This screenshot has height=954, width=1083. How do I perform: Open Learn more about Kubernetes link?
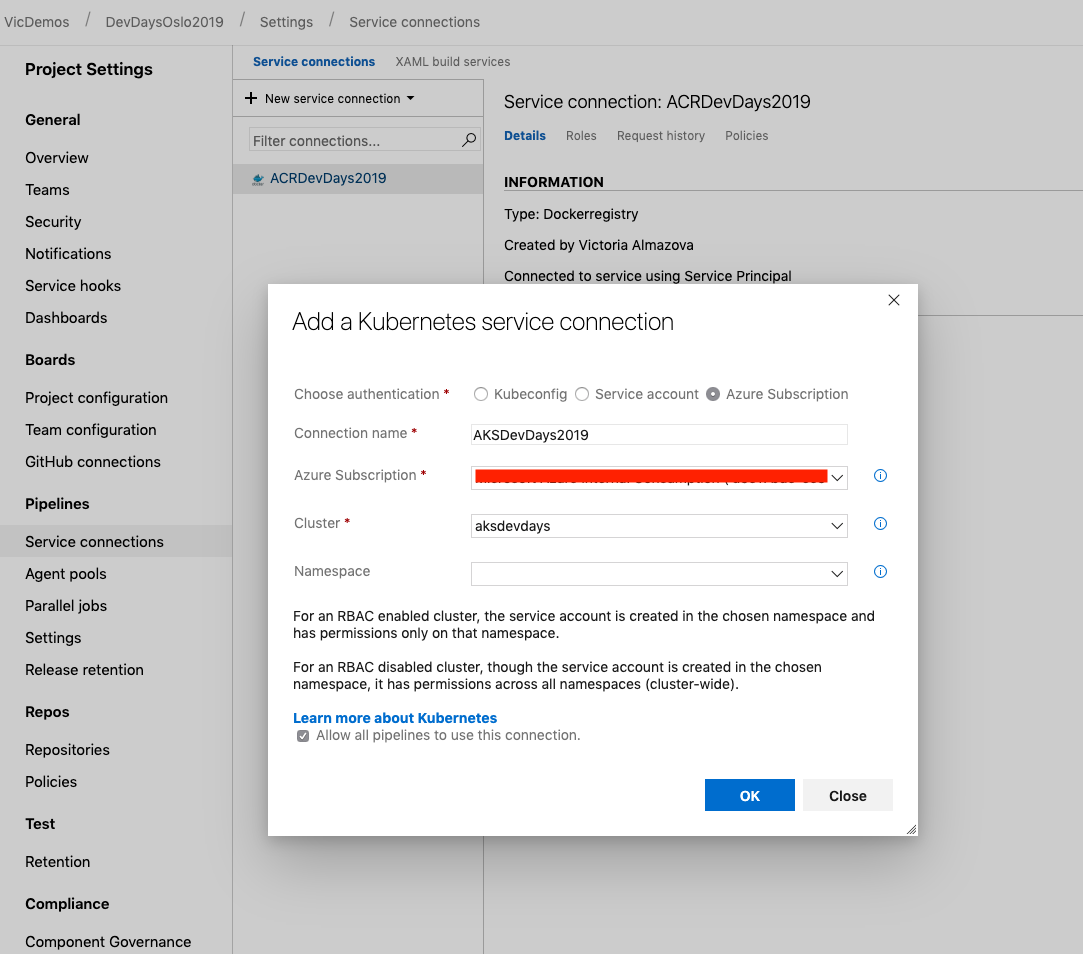point(395,718)
